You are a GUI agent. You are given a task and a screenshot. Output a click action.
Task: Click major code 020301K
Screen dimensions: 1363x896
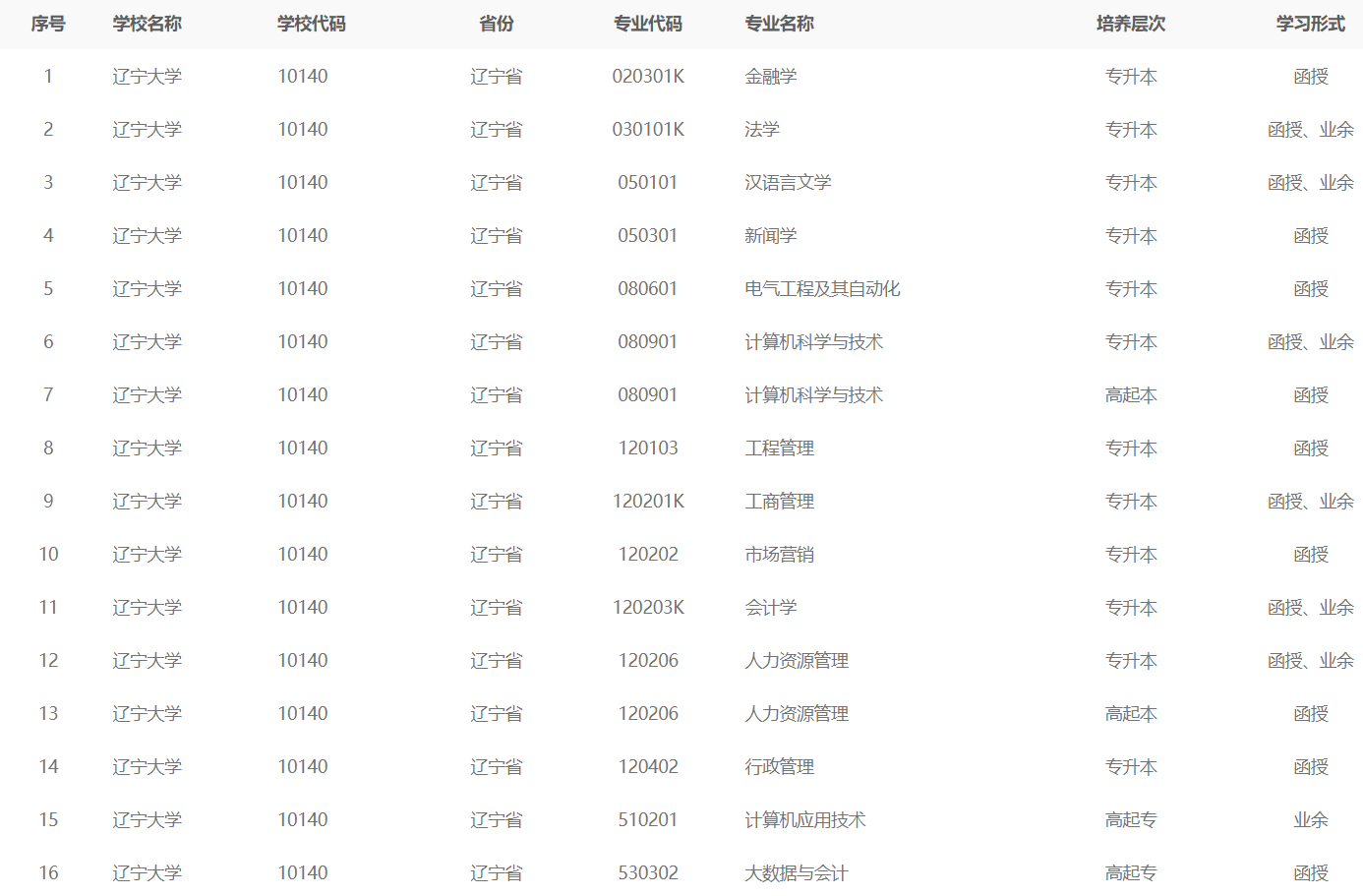(x=648, y=77)
